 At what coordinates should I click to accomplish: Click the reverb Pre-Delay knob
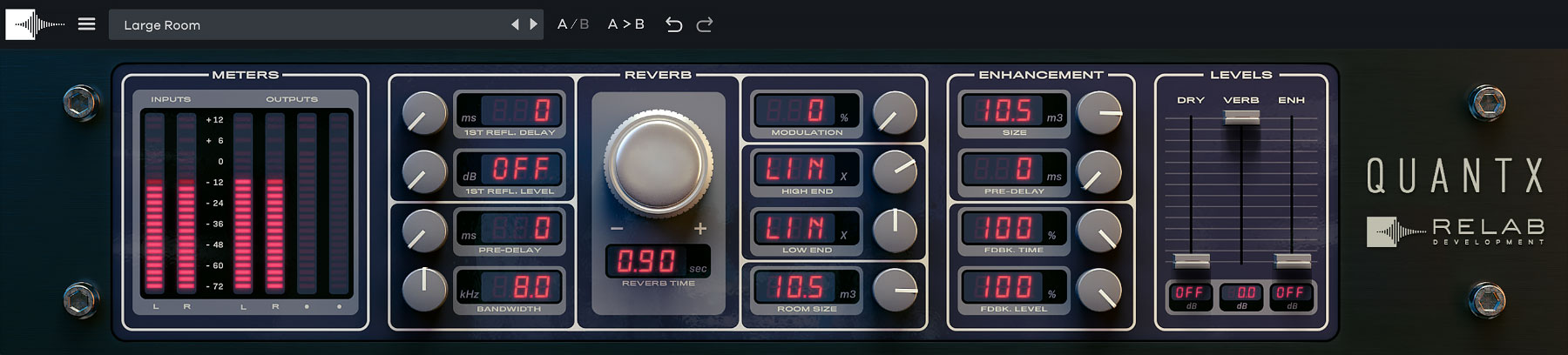click(424, 231)
